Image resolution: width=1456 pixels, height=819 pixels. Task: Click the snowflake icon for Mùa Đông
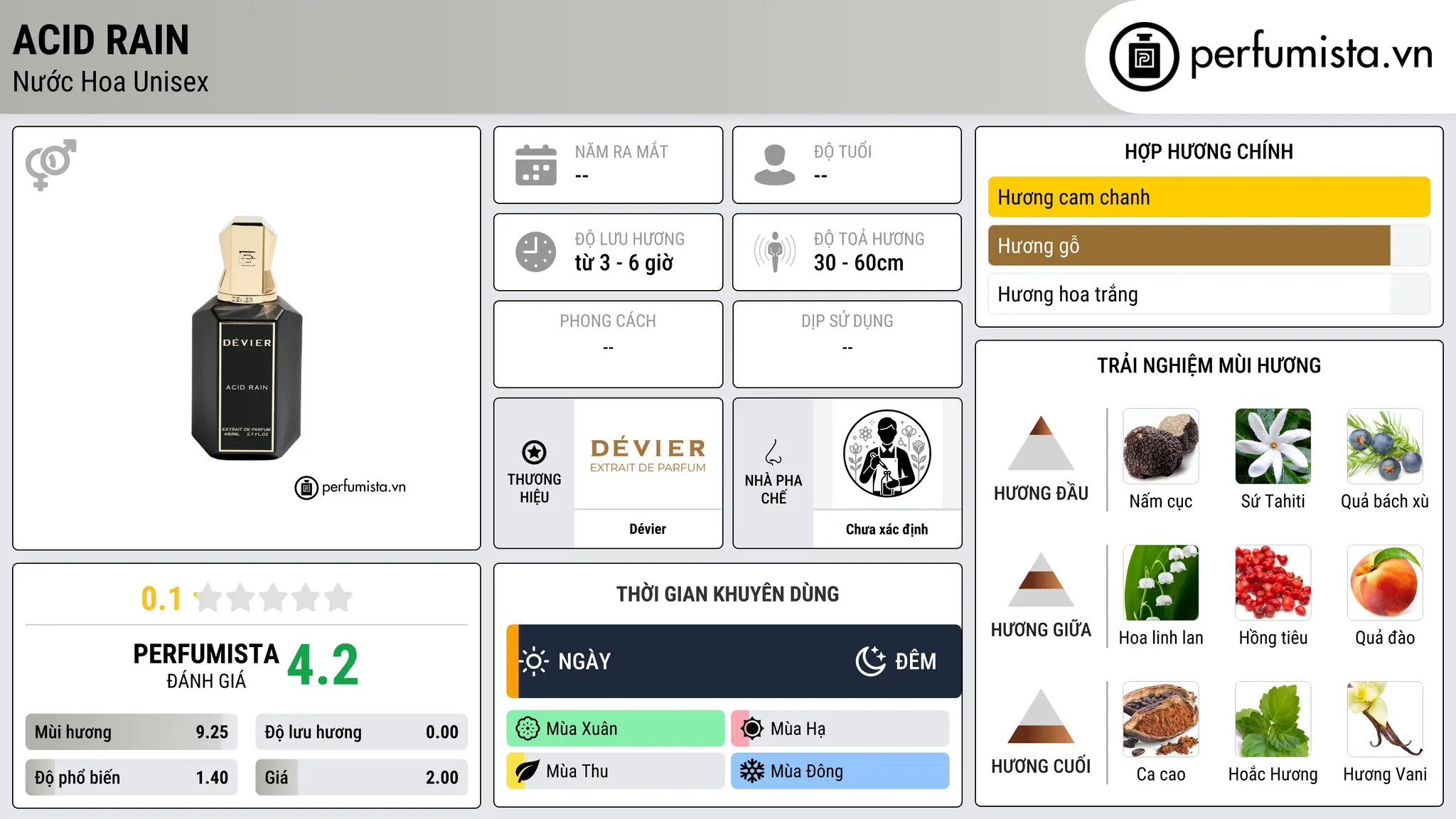pos(752,771)
